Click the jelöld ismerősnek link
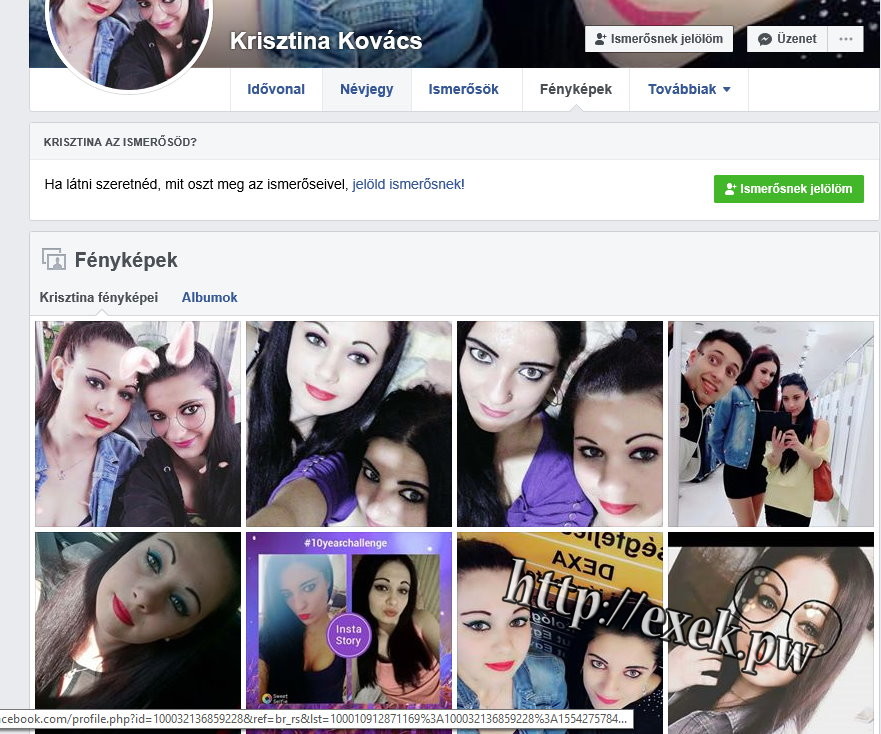 [406, 184]
